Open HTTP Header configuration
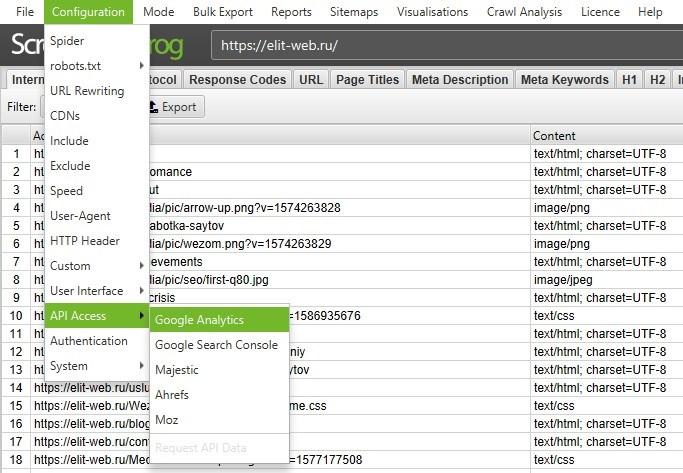This screenshot has width=683, height=473. coord(97,241)
